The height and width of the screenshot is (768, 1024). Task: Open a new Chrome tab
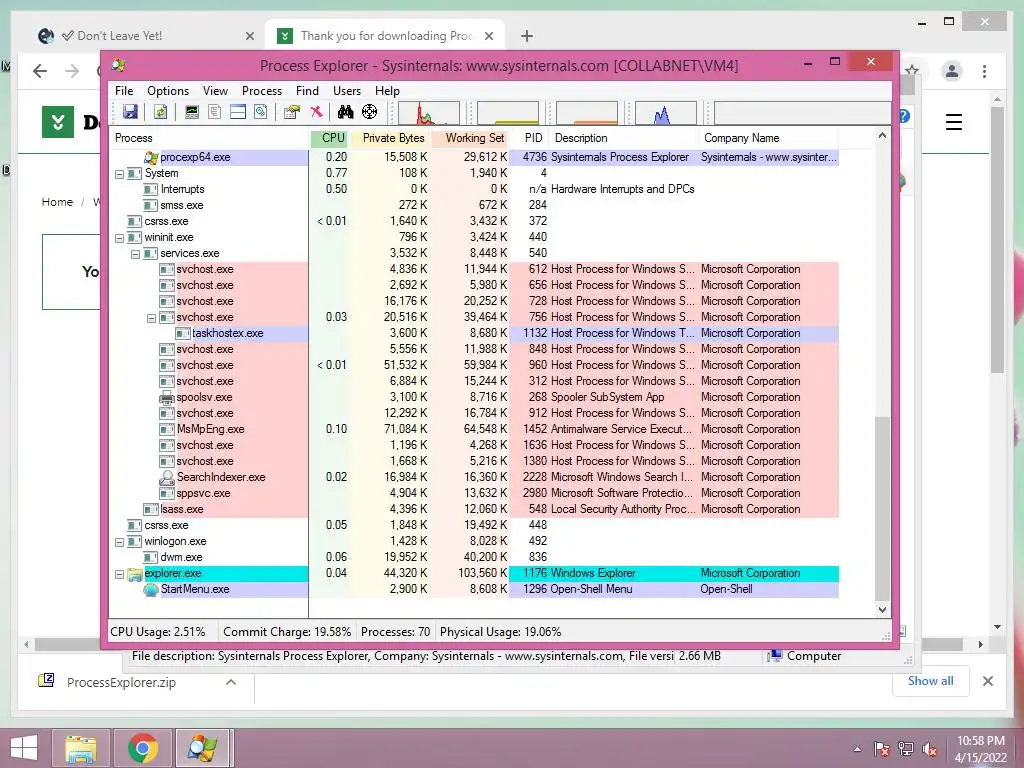pyautogui.click(x=527, y=36)
